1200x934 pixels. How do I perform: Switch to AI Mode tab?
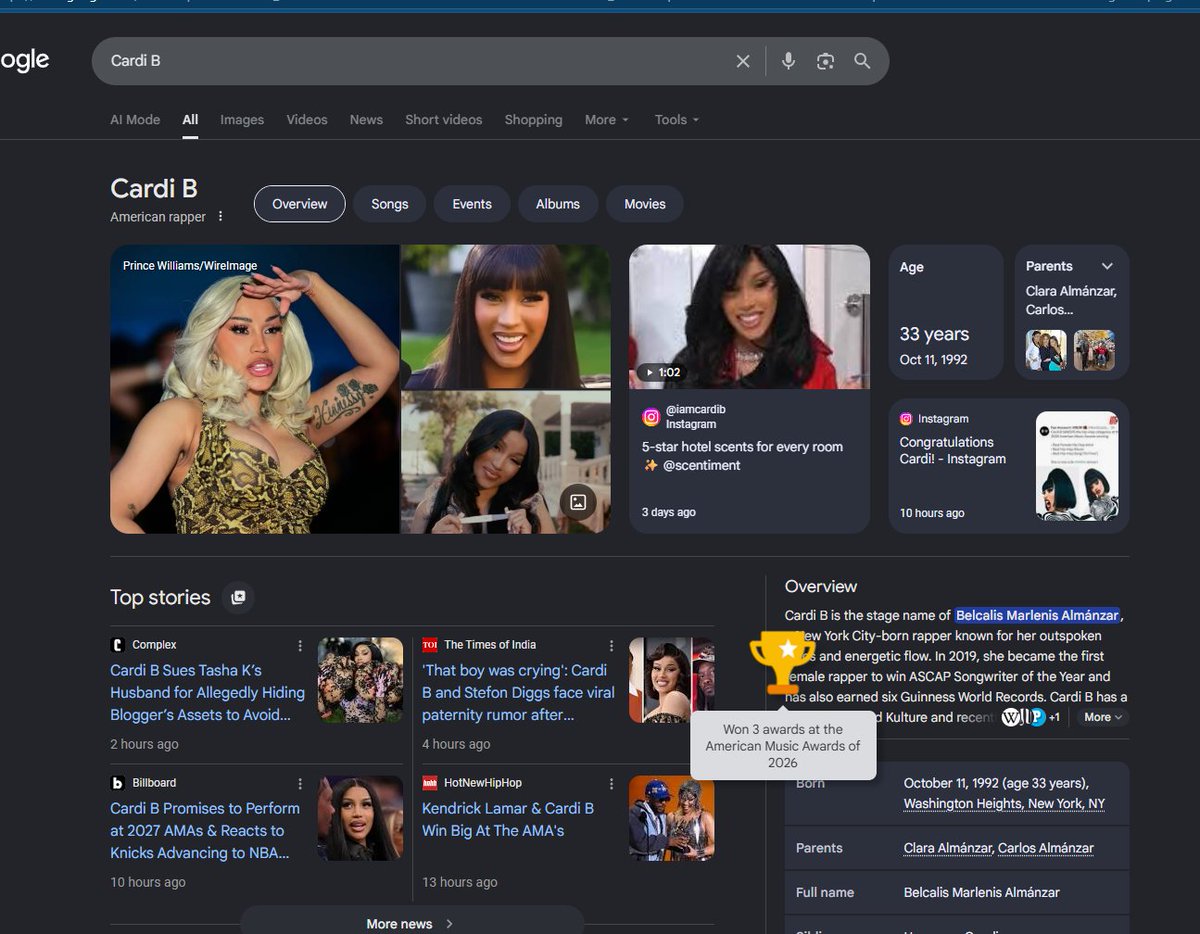[x=135, y=119]
